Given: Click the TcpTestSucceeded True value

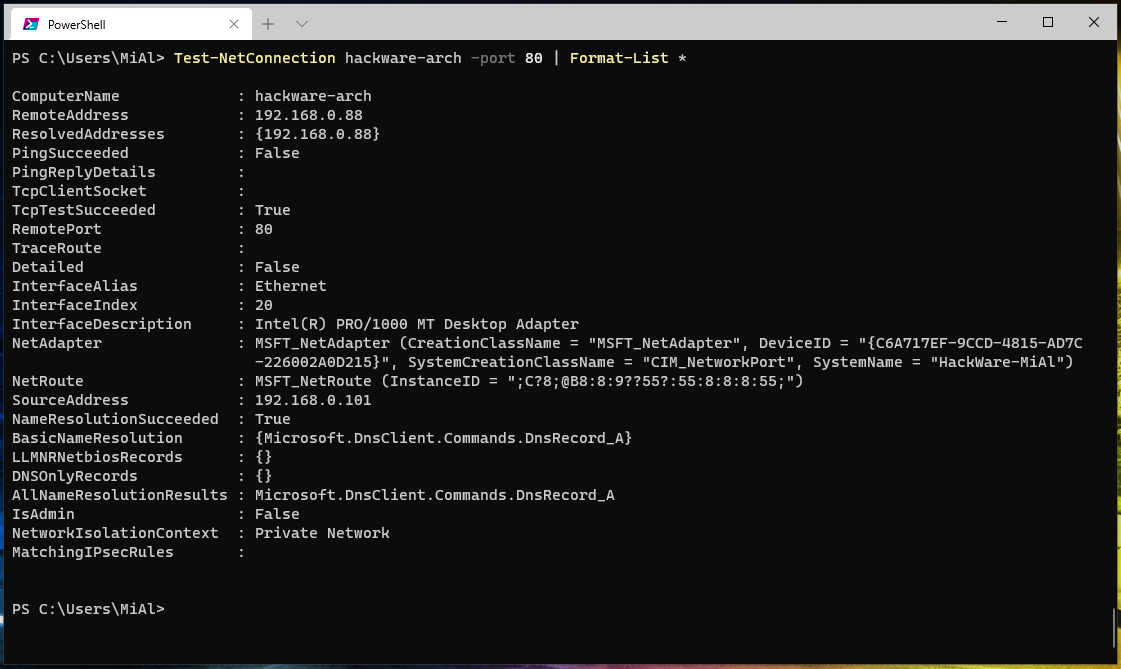Looking at the screenshot, I should coord(272,210).
